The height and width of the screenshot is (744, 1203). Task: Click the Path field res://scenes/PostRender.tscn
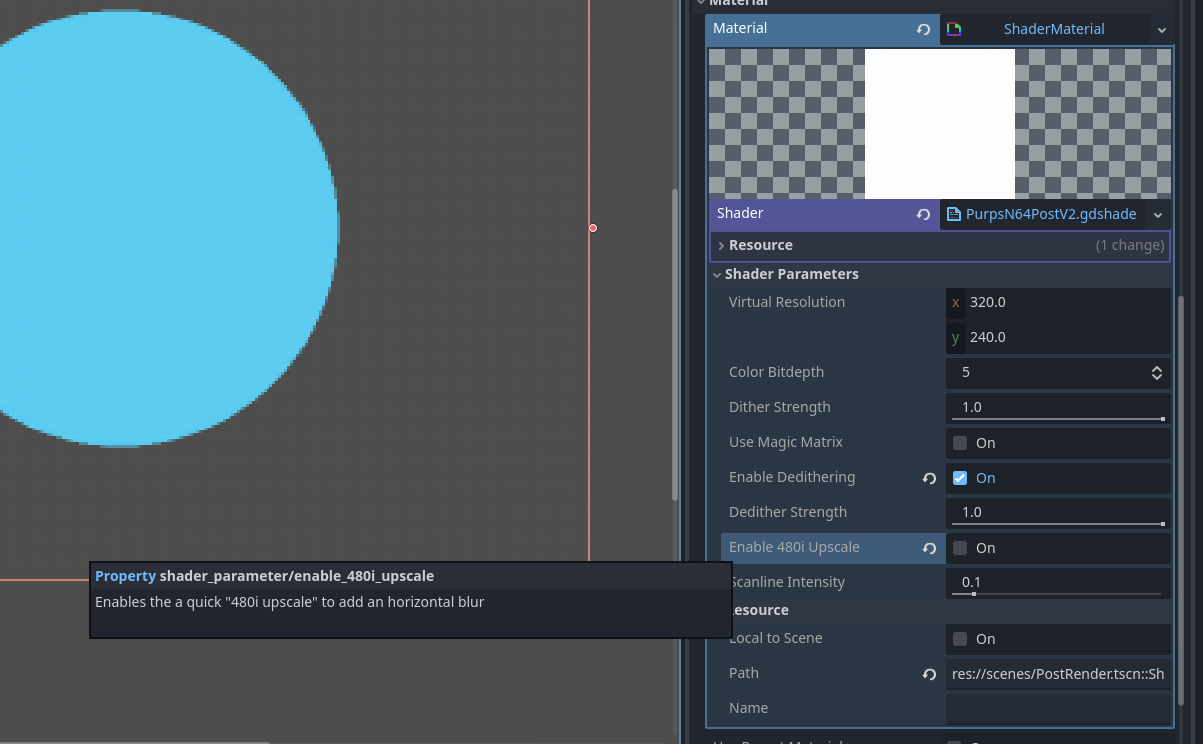tap(1058, 674)
